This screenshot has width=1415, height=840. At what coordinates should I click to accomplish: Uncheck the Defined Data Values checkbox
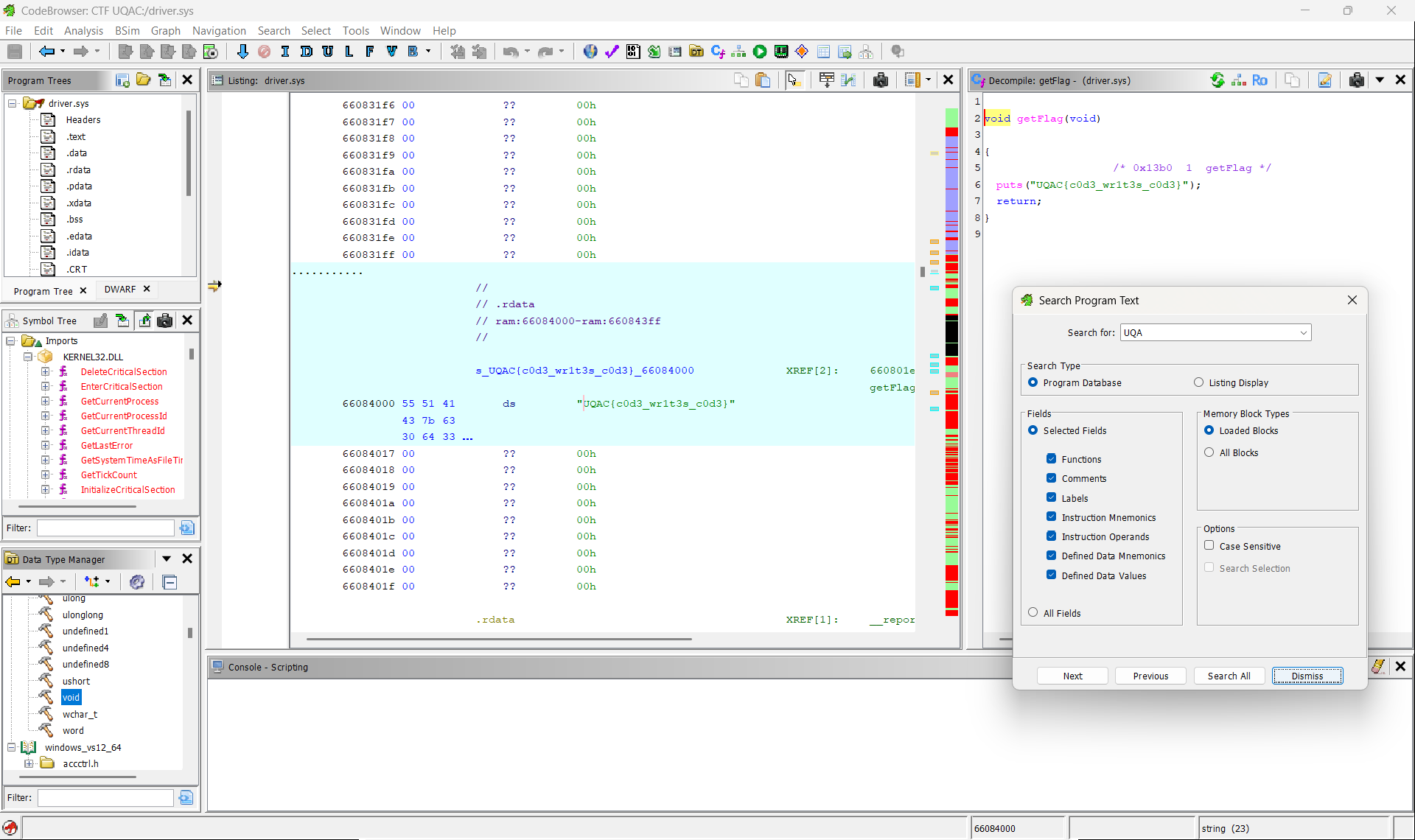[1051, 575]
